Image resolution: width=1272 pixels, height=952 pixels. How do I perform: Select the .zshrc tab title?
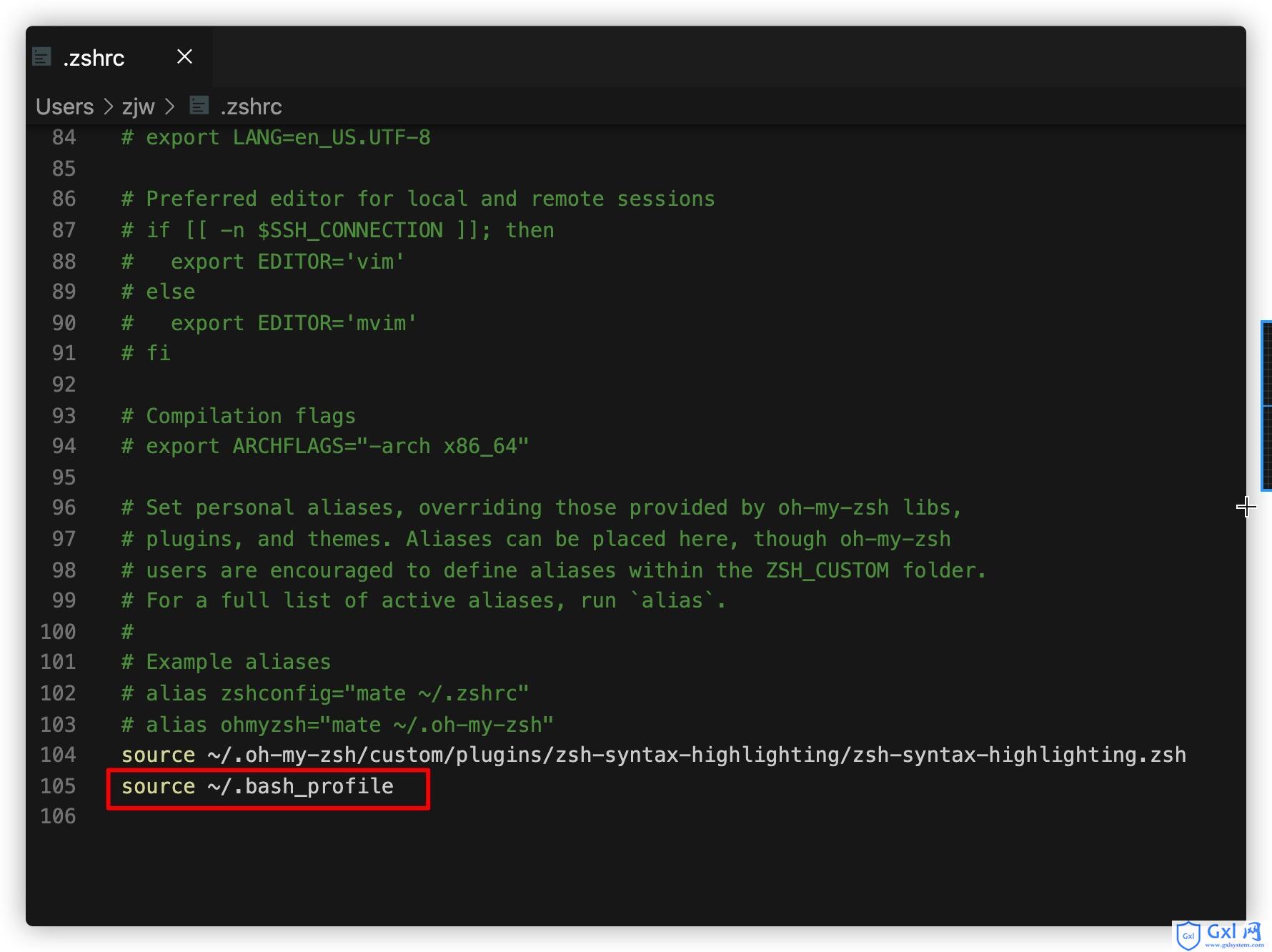(x=94, y=58)
